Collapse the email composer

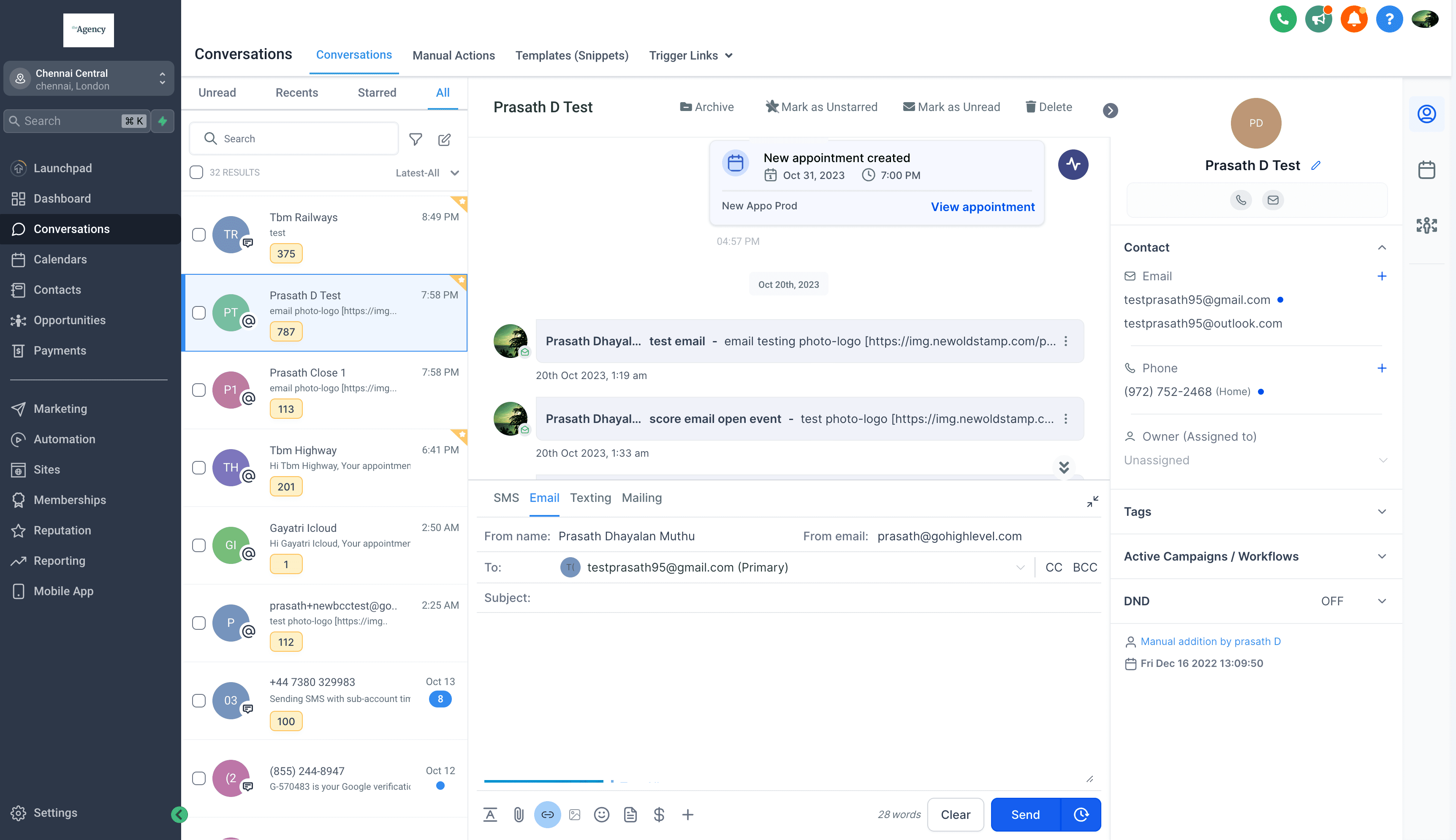pyautogui.click(x=1092, y=501)
